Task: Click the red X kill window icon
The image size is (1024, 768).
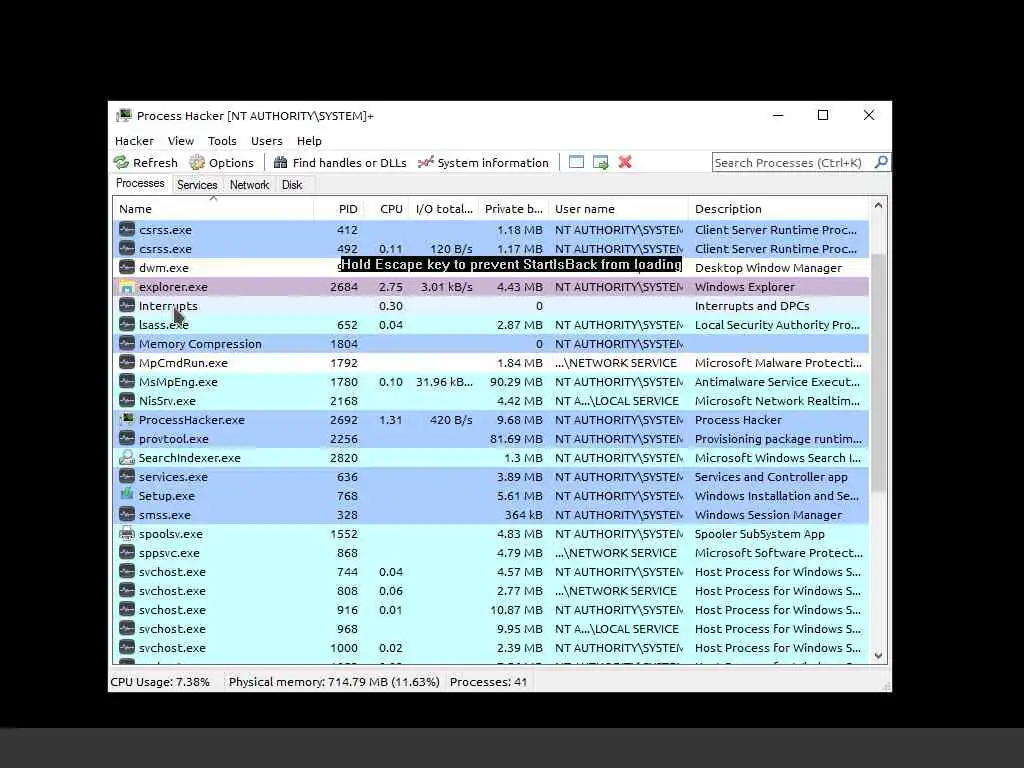Action: tap(625, 162)
